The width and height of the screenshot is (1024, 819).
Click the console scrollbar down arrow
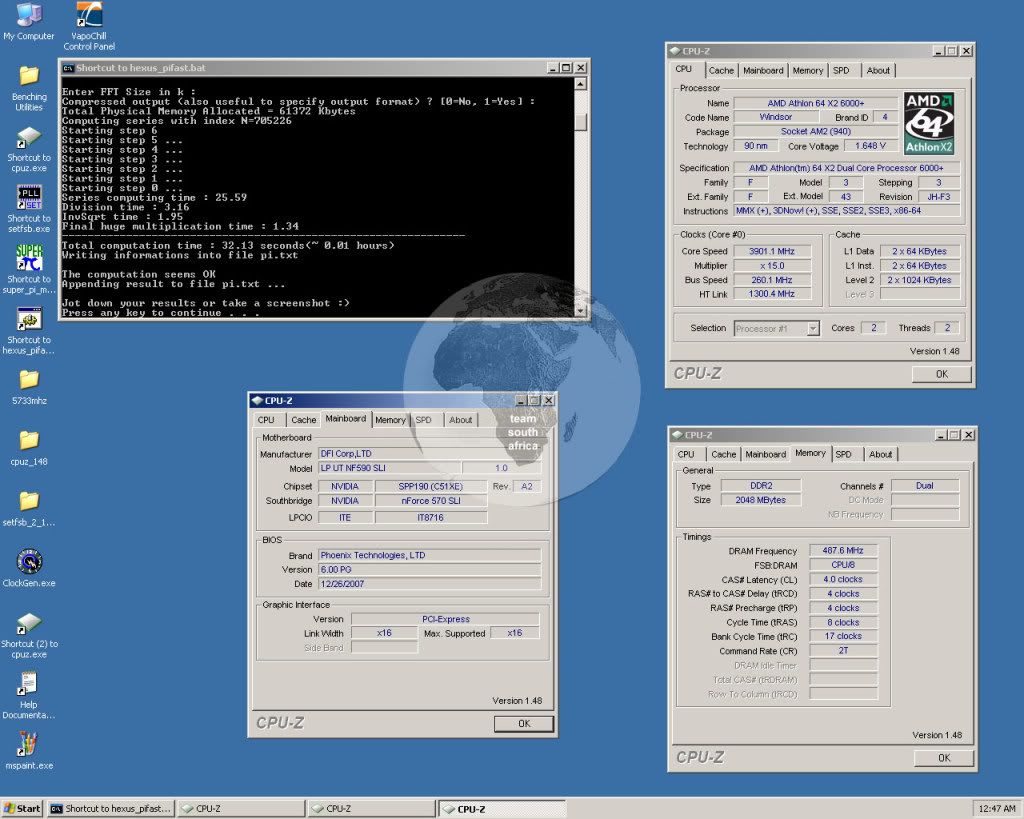[x=580, y=311]
